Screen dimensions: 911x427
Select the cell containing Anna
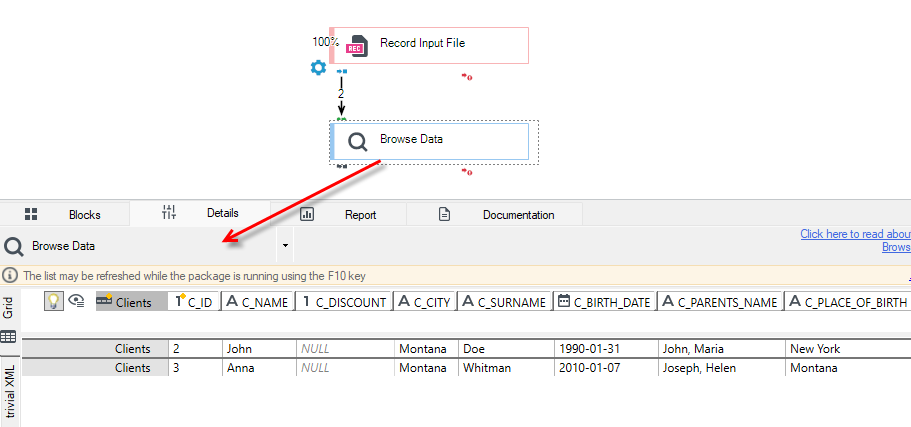coord(259,368)
